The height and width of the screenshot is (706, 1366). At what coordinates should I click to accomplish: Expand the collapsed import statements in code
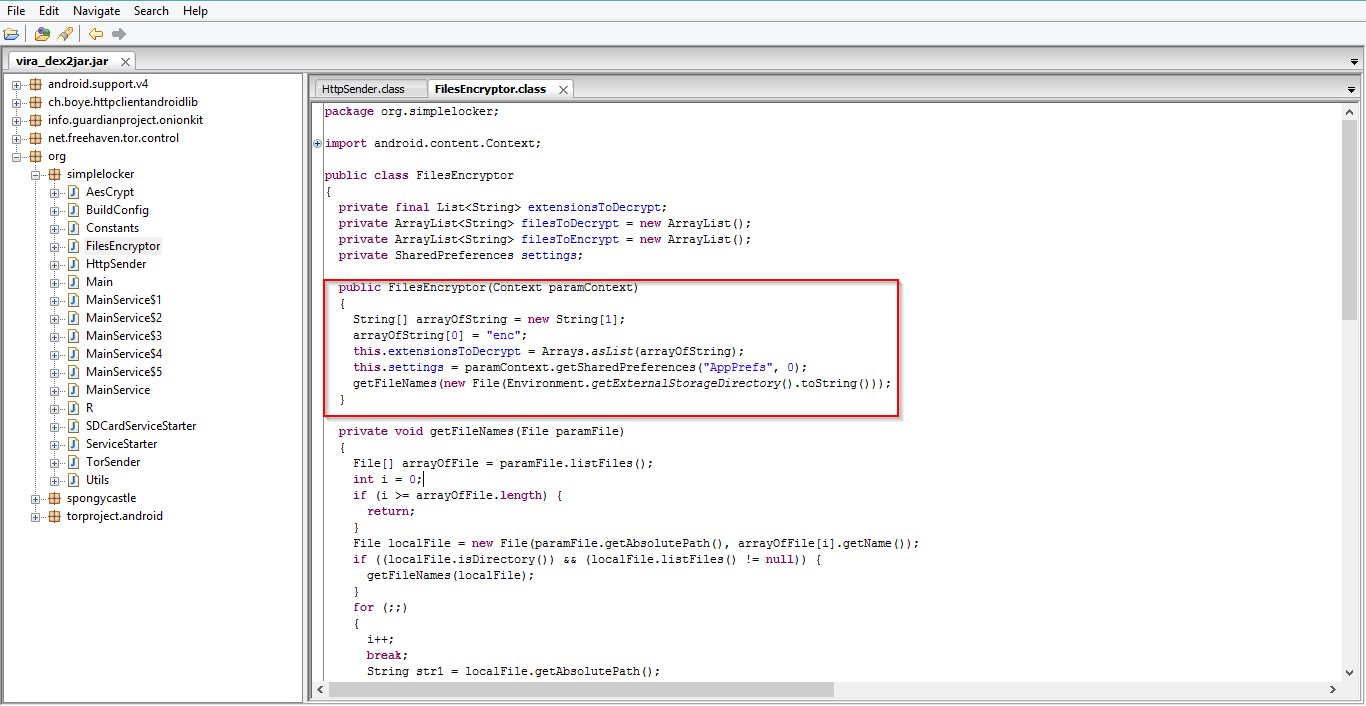click(318, 144)
